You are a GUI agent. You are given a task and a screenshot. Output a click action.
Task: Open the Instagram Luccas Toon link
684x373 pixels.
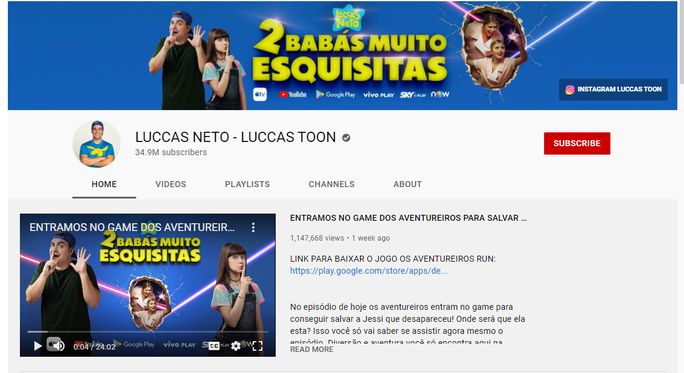pos(613,89)
